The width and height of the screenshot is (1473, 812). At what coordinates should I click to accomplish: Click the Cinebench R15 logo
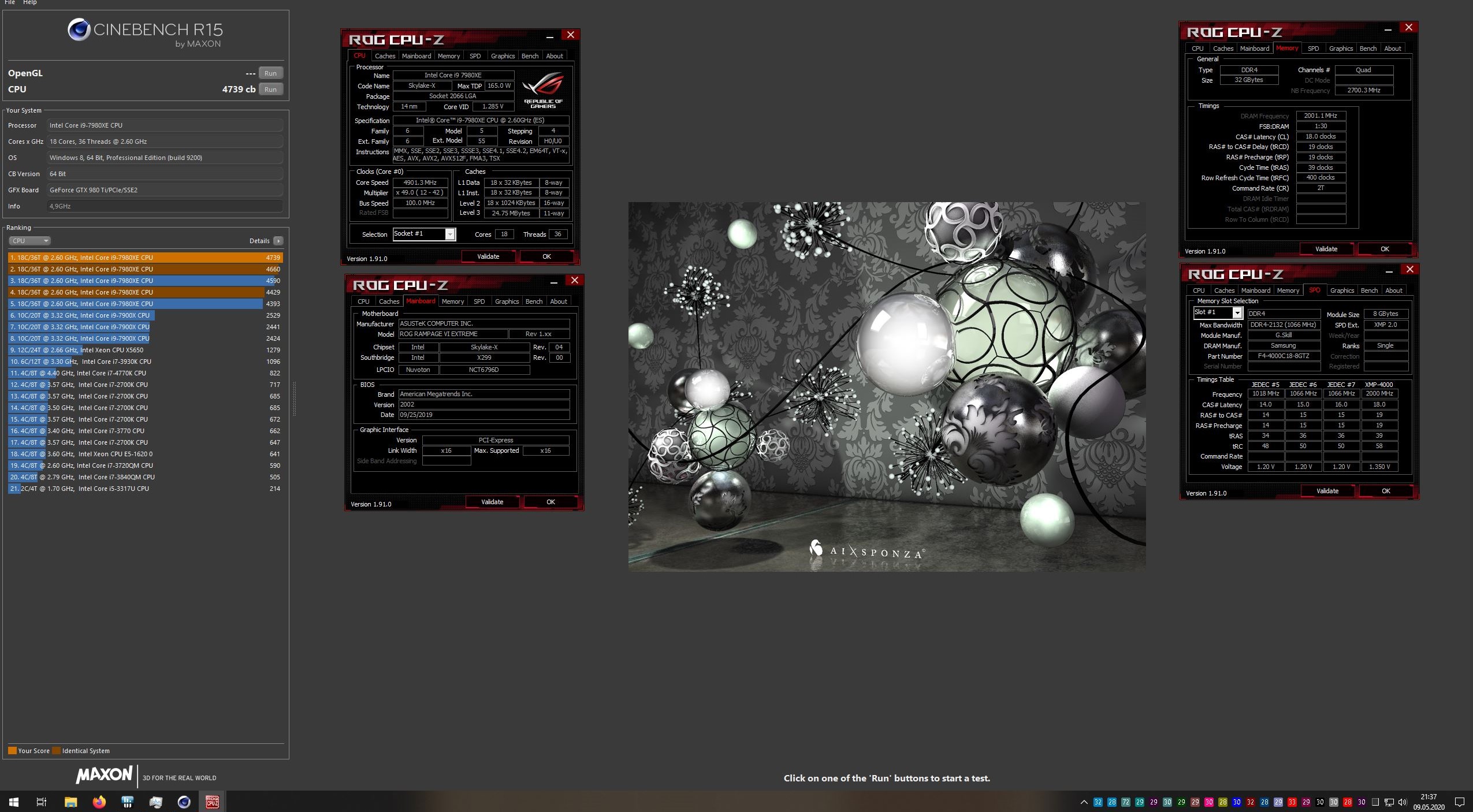[145, 33]
